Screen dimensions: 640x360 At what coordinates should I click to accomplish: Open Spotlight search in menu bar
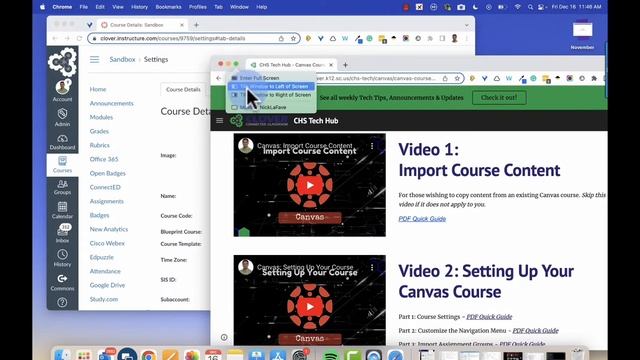click(530, 7)
